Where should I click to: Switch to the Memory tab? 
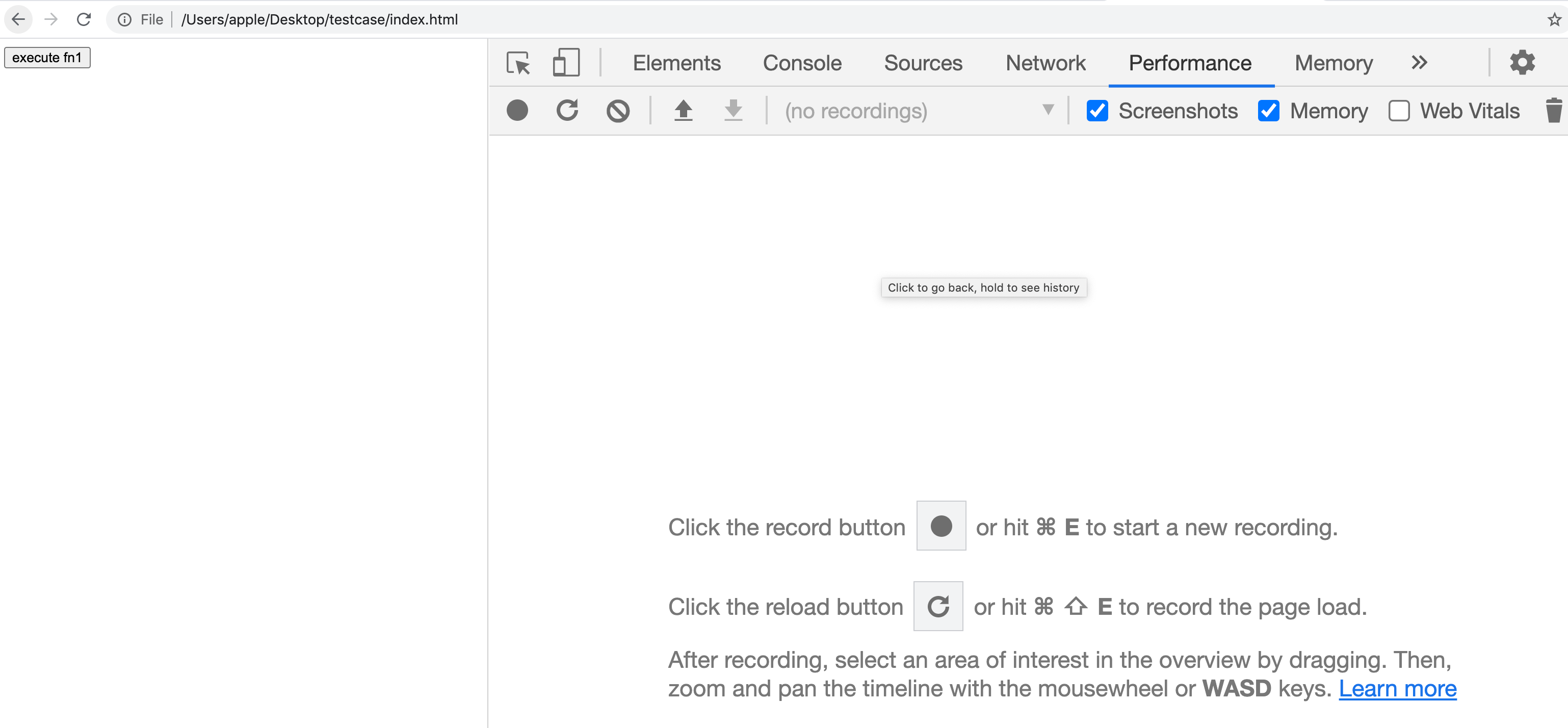pos(1333,63)
